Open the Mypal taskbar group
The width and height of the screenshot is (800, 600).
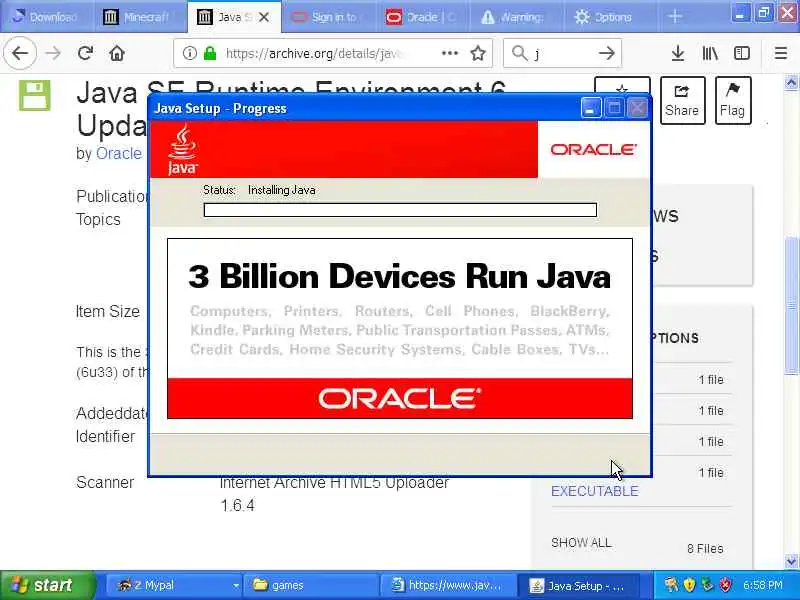(173, 585)
